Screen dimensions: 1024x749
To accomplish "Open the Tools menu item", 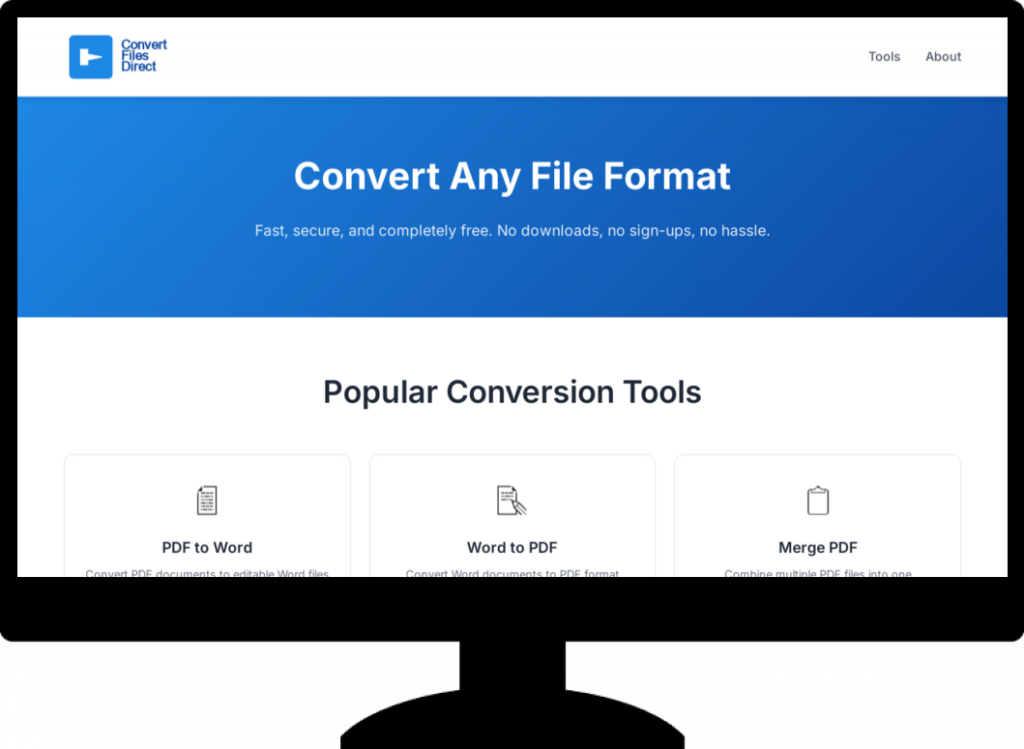I will [884, 57].
